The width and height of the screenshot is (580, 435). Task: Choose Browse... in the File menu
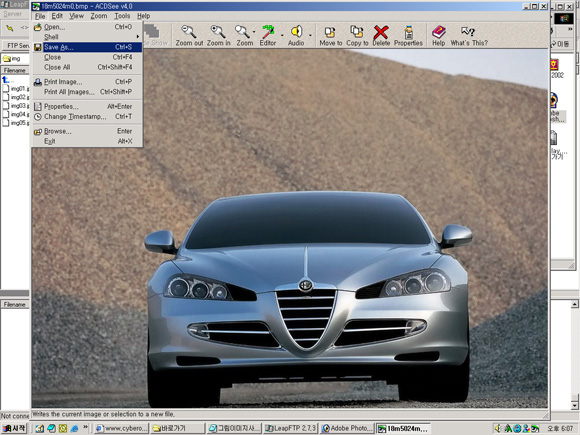(x=87, y=131)
